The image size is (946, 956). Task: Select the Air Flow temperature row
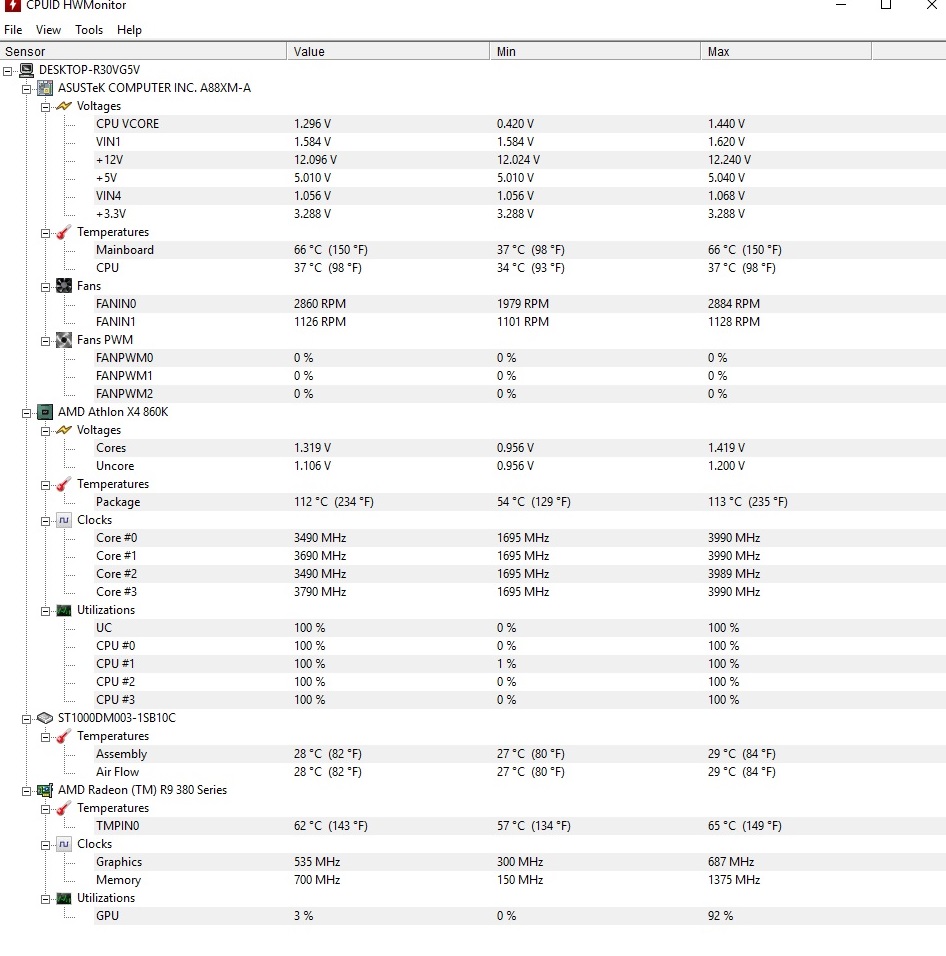(520, 772)
